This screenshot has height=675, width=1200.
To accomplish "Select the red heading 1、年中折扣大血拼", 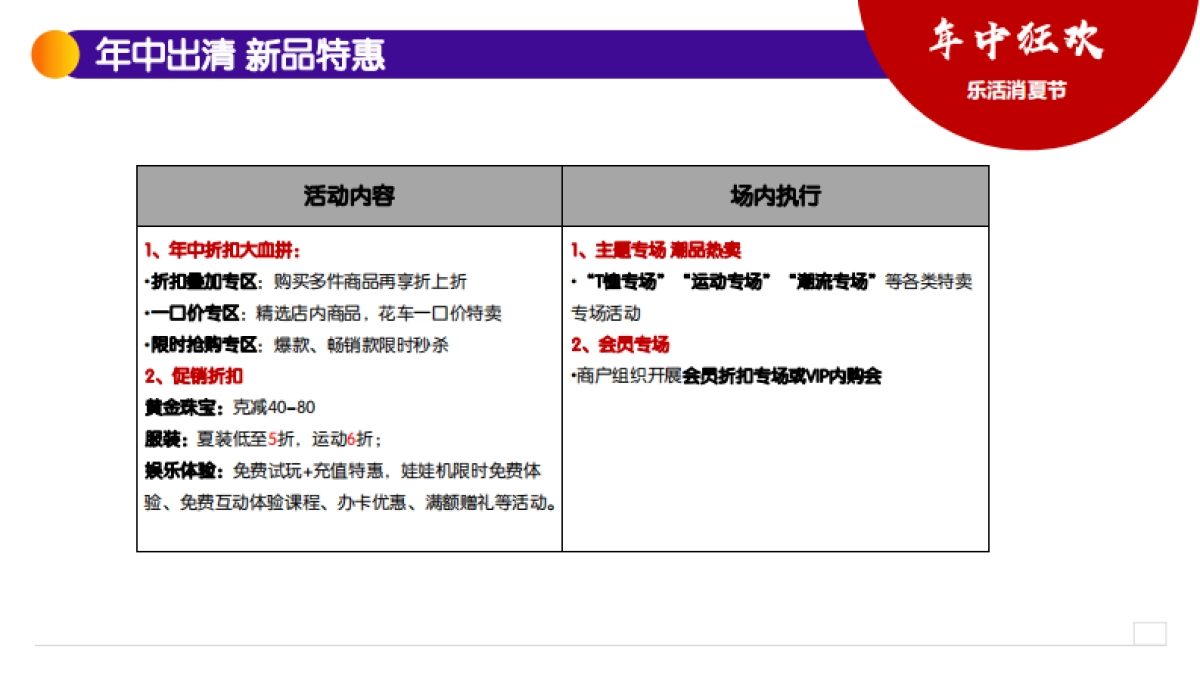I will (x=222, y=250).
